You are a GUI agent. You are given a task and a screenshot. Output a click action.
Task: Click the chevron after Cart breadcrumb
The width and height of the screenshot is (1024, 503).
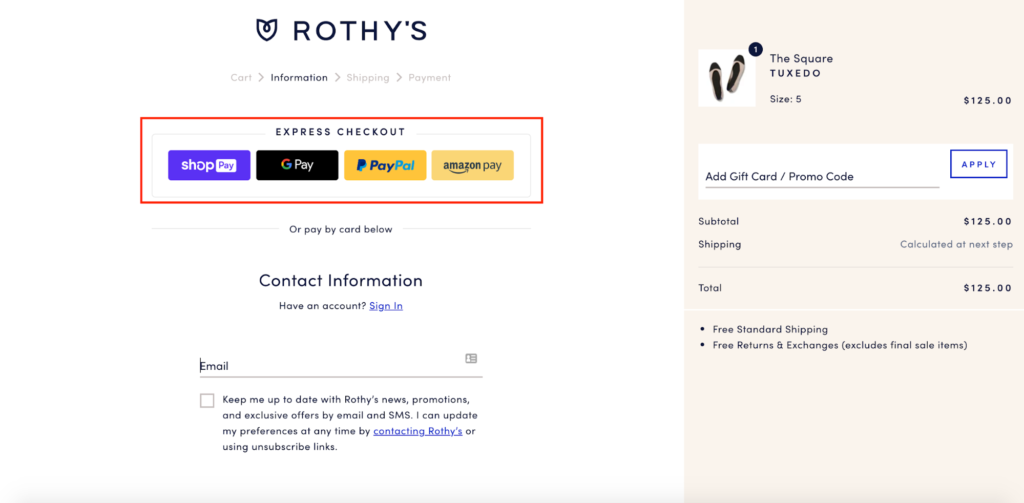[x=261, y=78]
